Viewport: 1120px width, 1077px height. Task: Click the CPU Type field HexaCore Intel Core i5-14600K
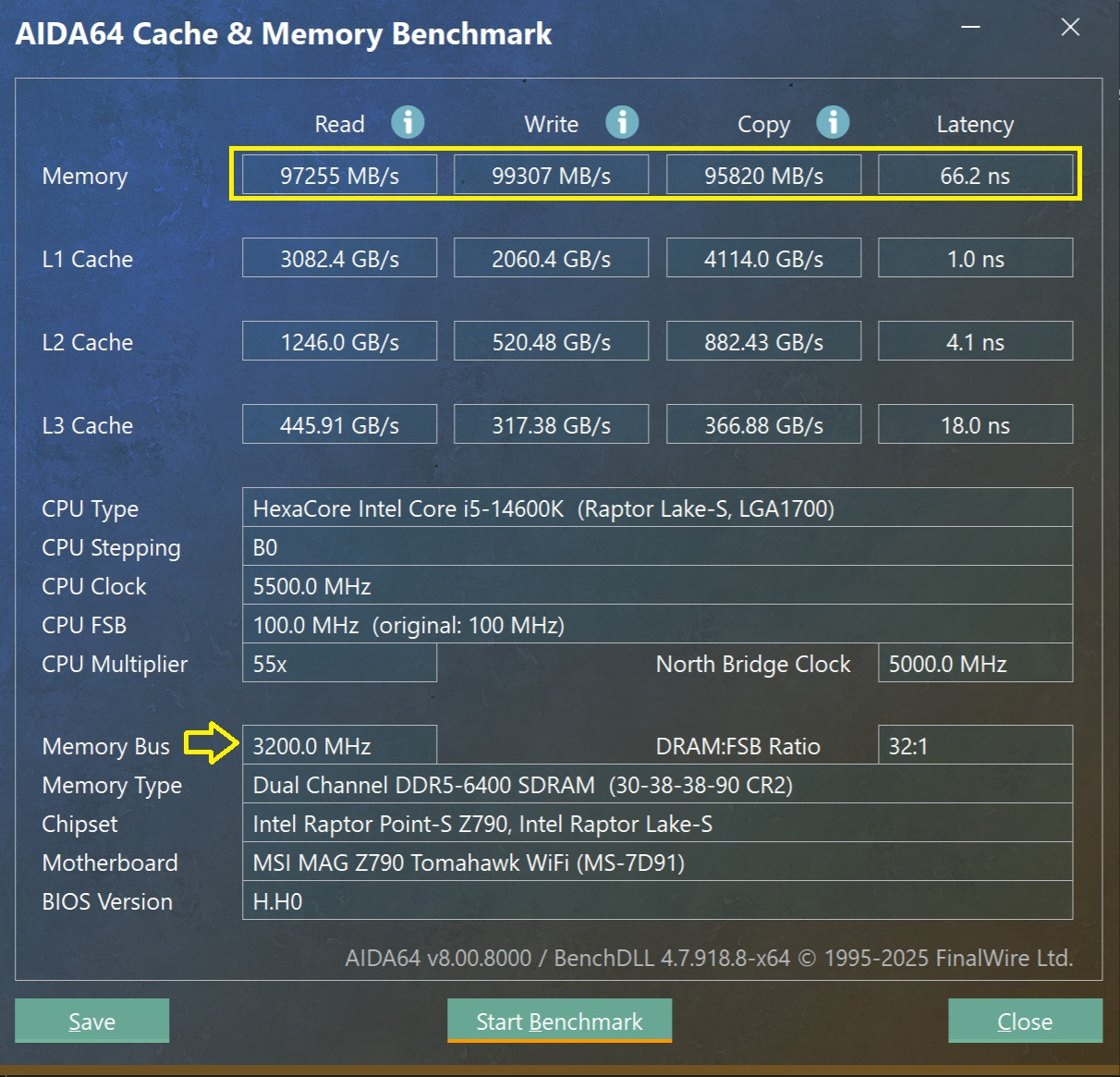[657, 508]
